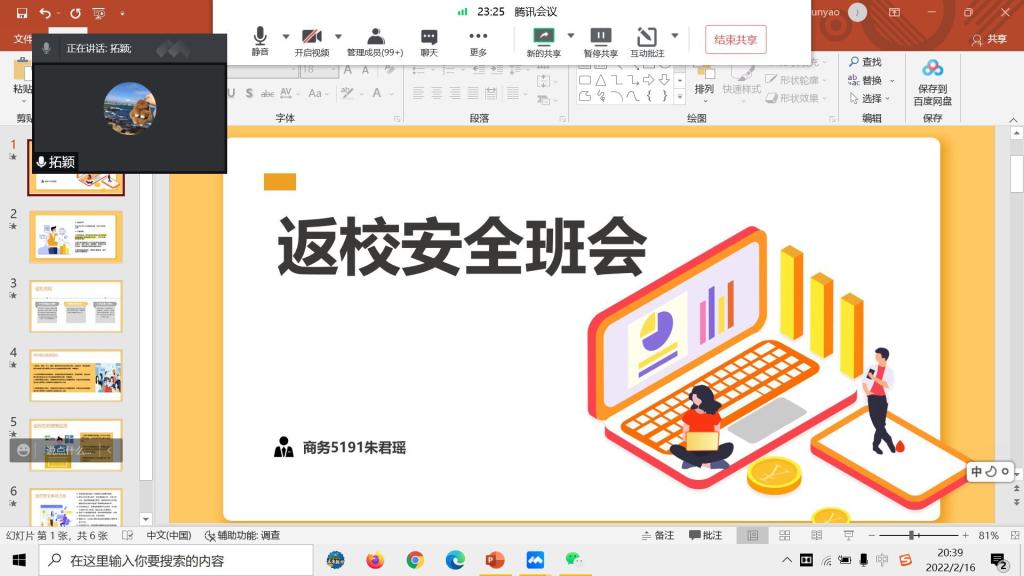Image resolution: width=1024 pixels, height=576 pixels.
Task: Select slide 3 thumbnail
Action: pyautogui.click(x=76, y=306)
